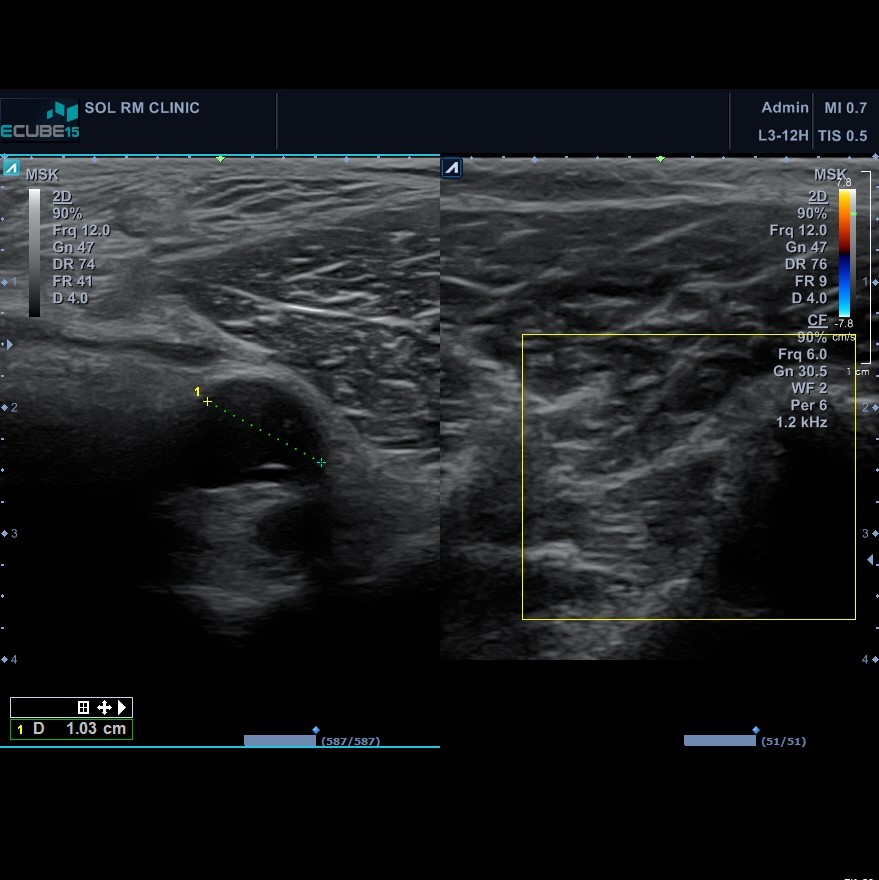Click the left image orientation marker icon
The image size is (879, 880).
(11, 168)
